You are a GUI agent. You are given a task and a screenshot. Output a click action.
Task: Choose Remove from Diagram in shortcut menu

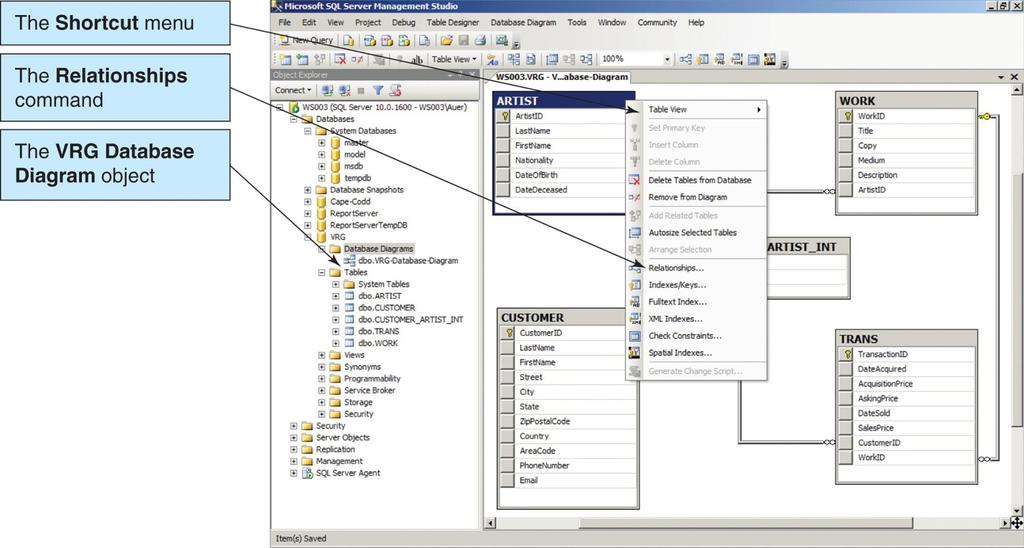click(x=696, y=197)
